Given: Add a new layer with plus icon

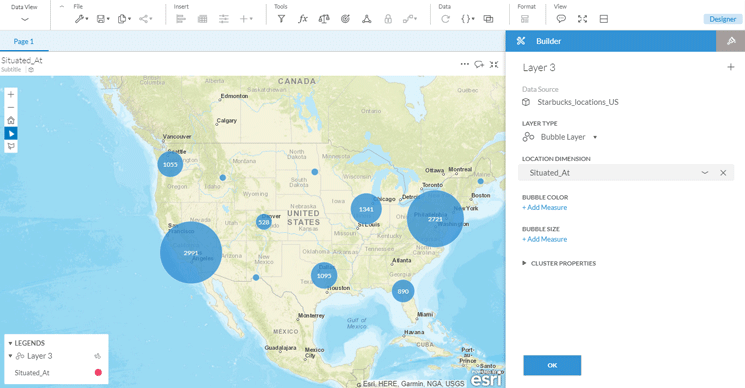Looking at the screenshot, I should (731, 67).
